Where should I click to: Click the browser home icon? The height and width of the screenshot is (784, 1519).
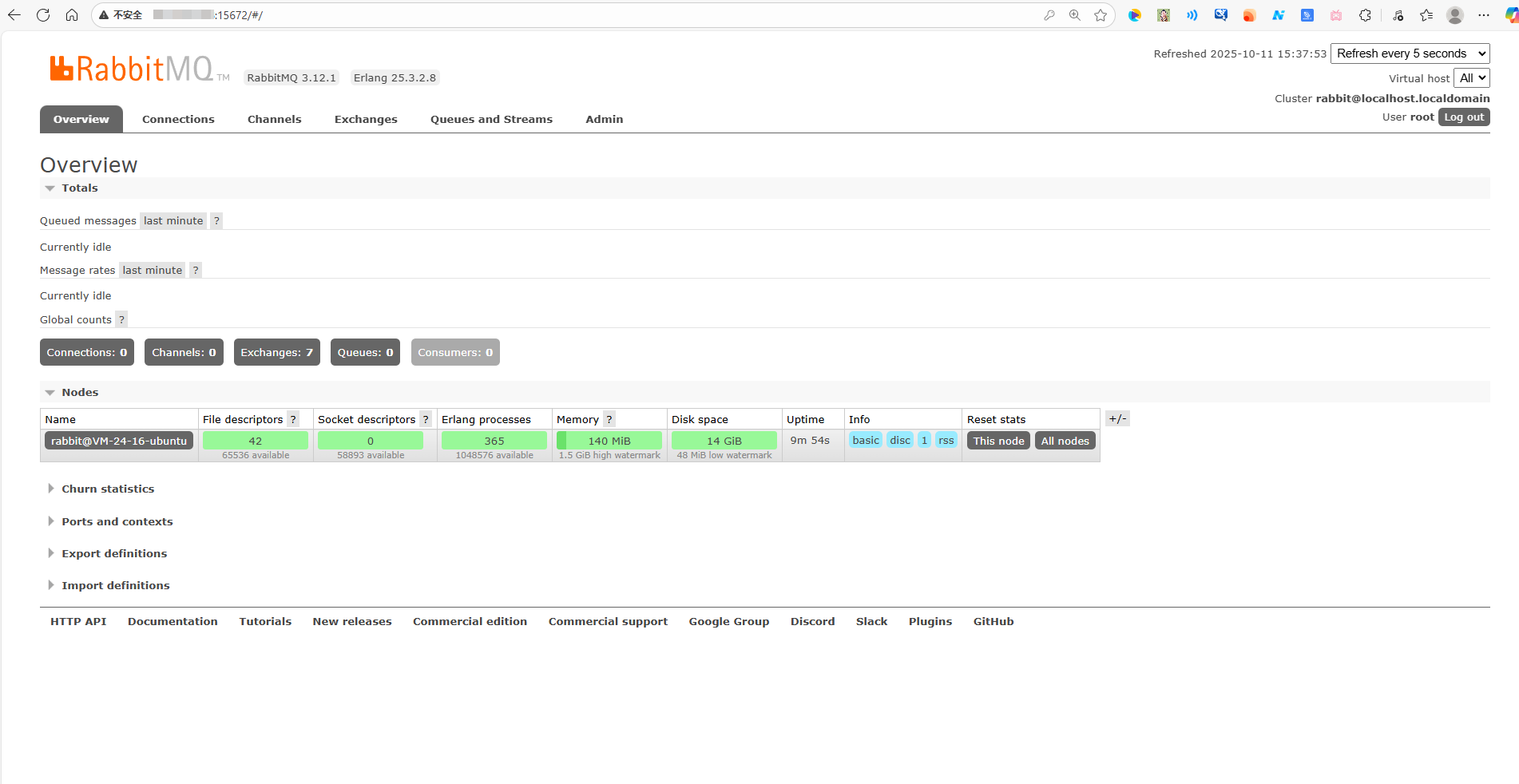click(x=72, y=15)
